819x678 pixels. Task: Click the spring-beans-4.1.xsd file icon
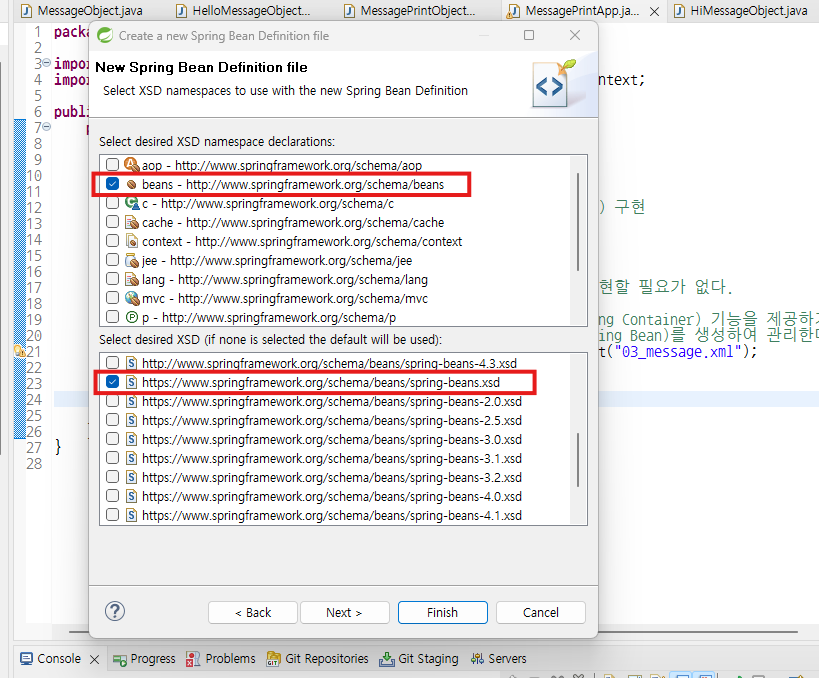point(132,516)
